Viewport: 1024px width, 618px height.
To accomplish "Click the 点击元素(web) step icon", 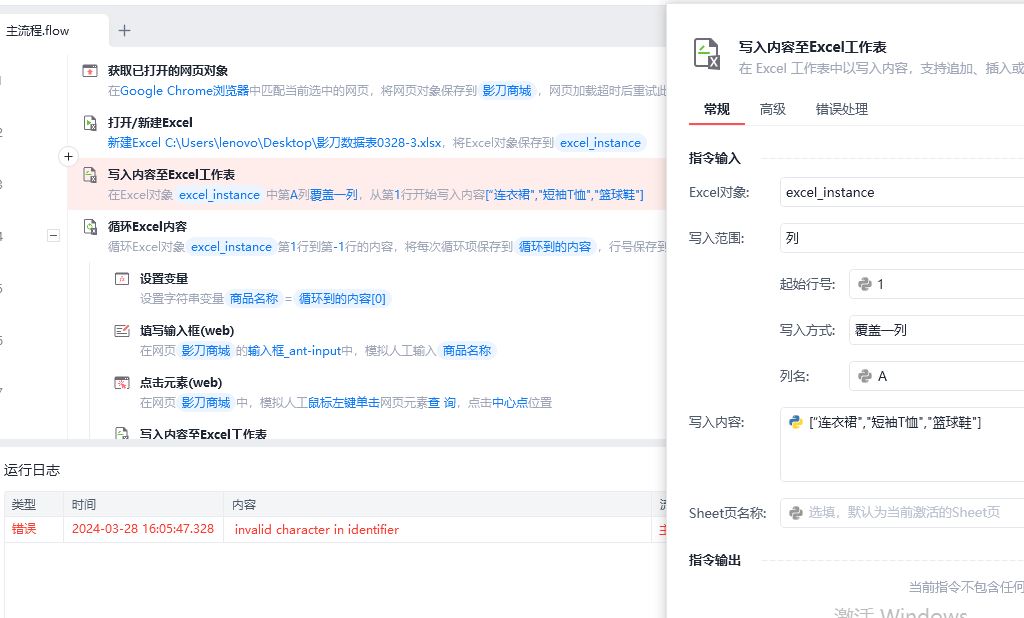I will (122, 383).
